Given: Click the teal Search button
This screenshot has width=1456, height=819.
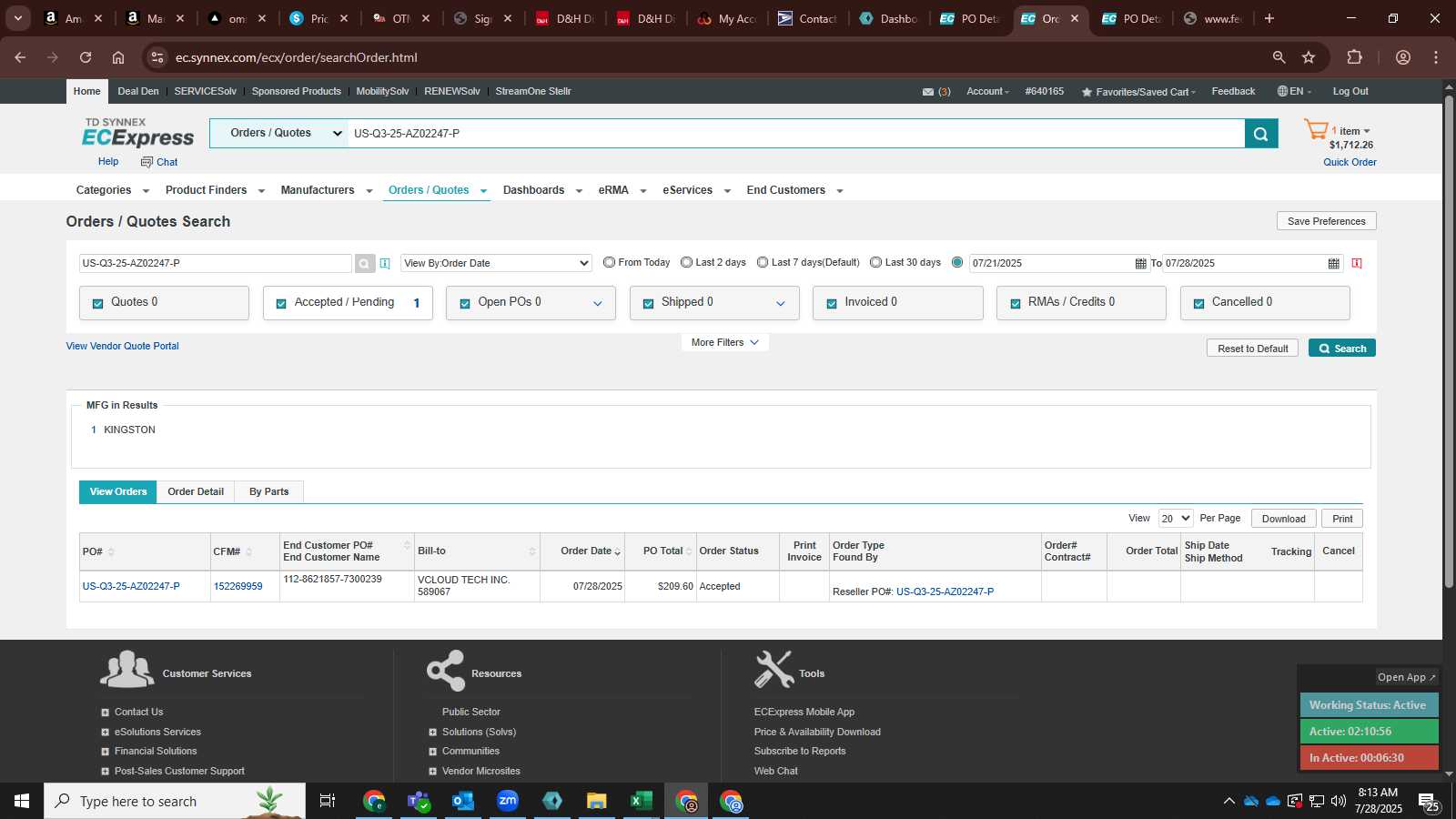Looking at the screenshot, I should click(x=1342, y=348).
